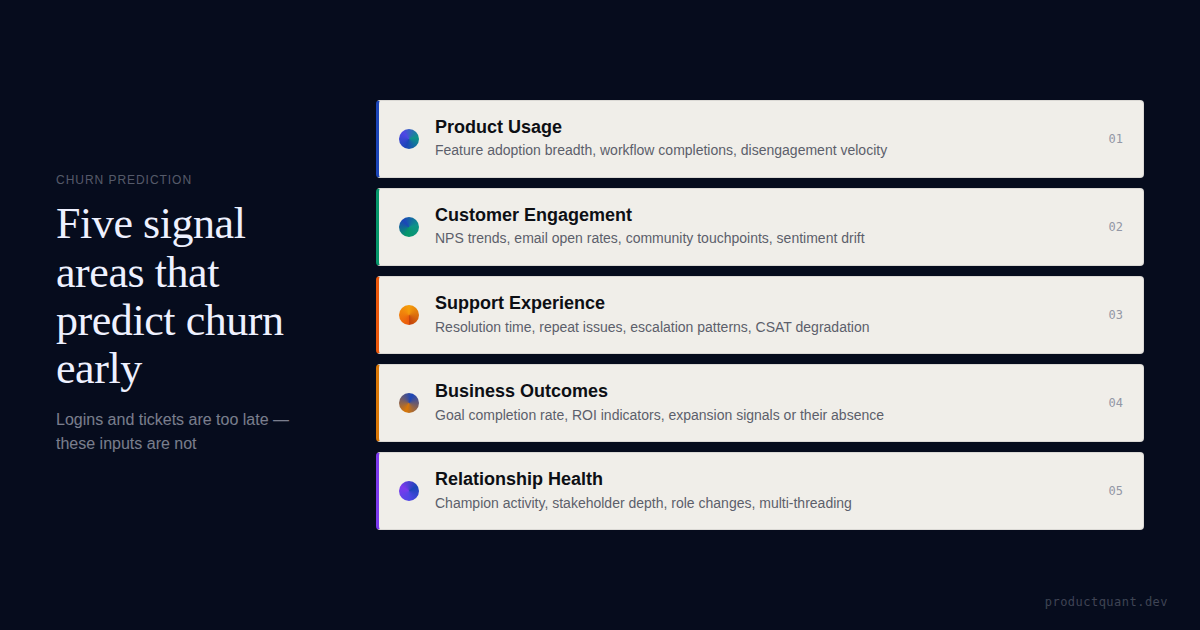The image size is (1200, 630).
Task: Click the Feature adoption breadth description text
Action: 661,151
